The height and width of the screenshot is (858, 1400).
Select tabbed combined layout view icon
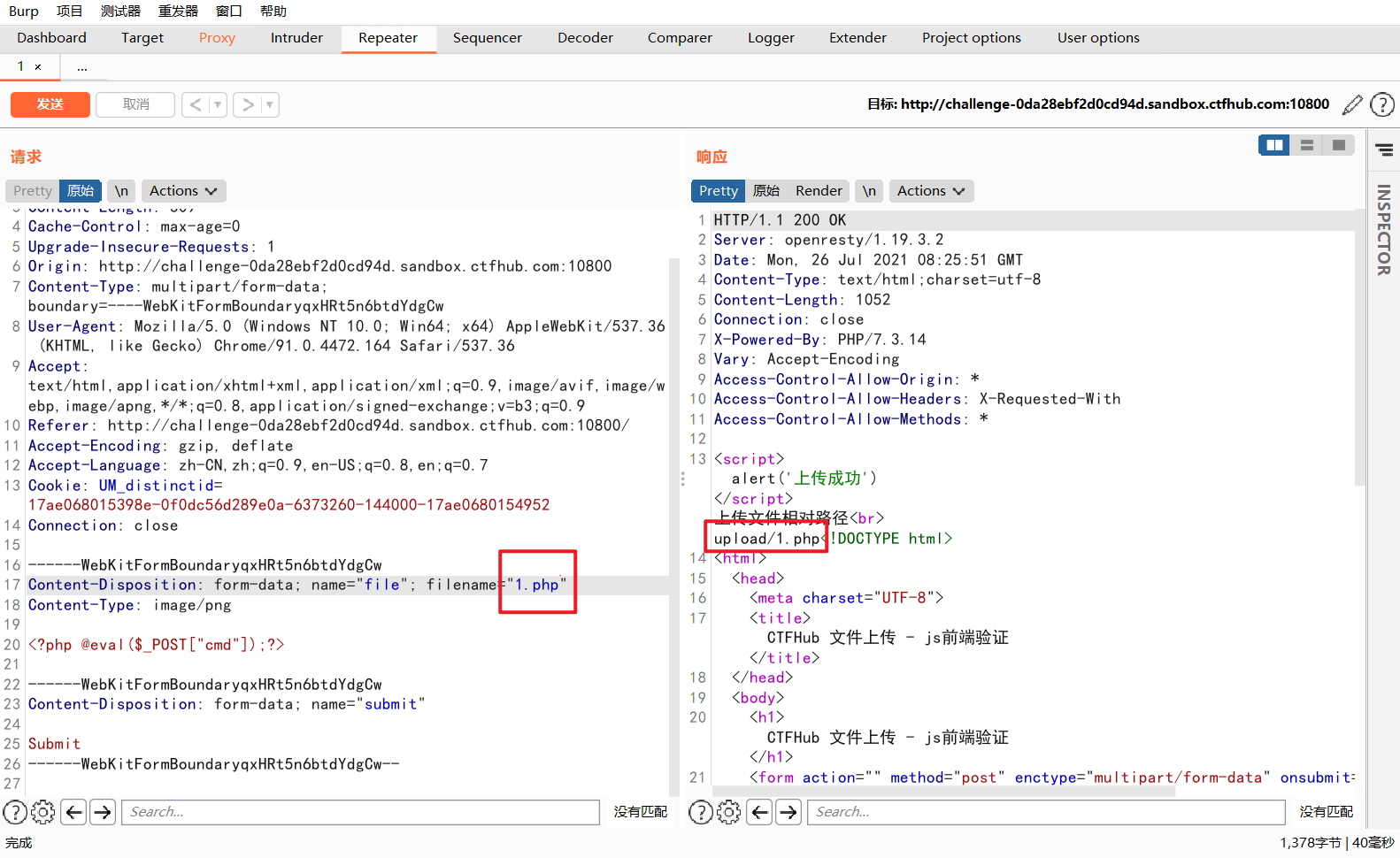(1338, 145)
